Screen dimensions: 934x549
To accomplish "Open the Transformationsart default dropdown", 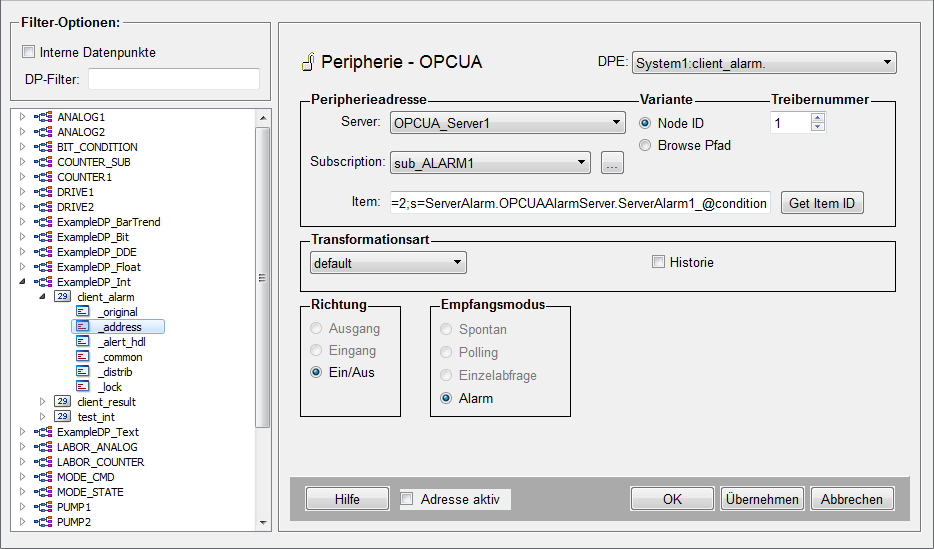I will (x=388, y=263).
